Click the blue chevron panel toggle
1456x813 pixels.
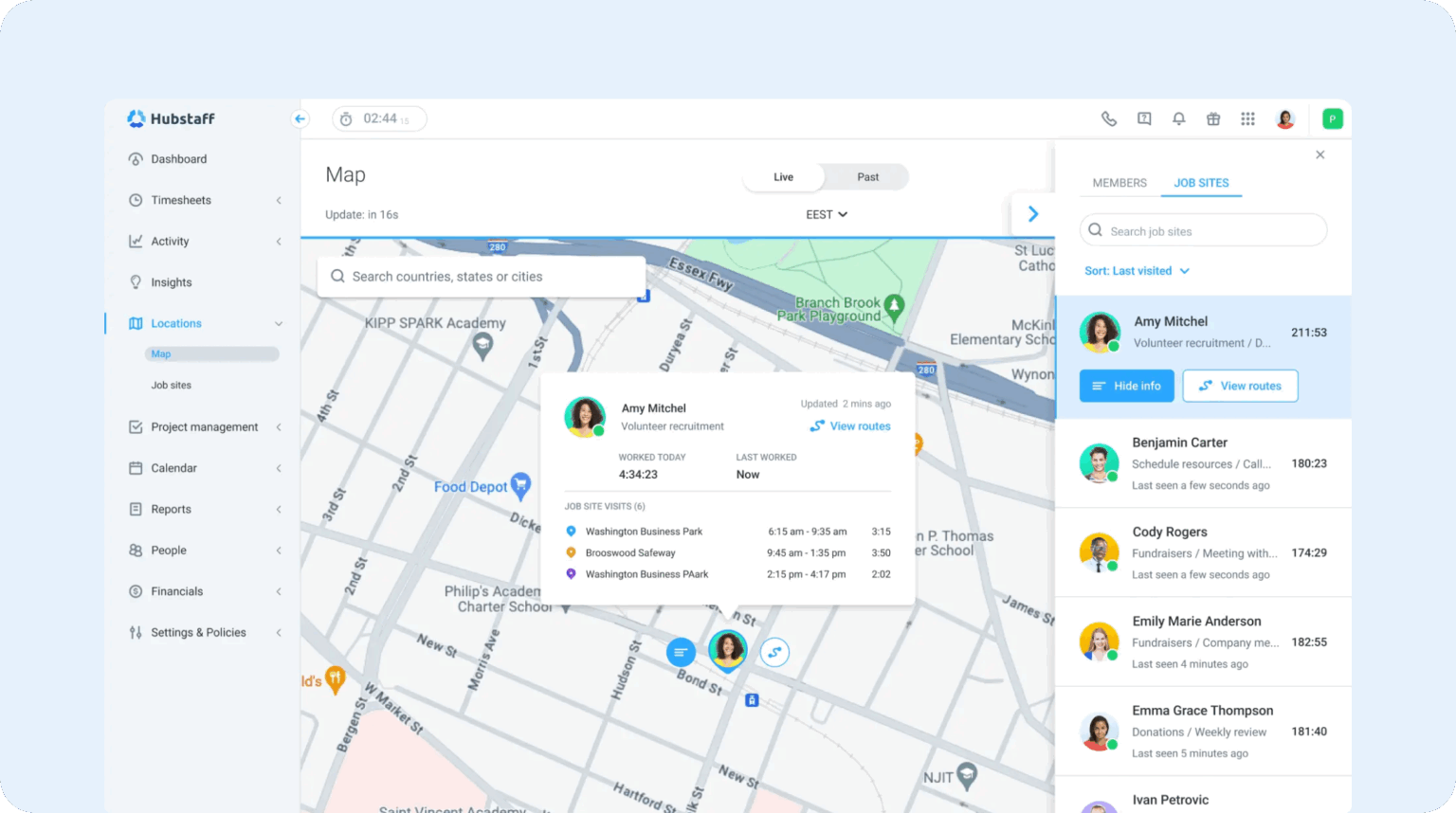(1033, 214)
